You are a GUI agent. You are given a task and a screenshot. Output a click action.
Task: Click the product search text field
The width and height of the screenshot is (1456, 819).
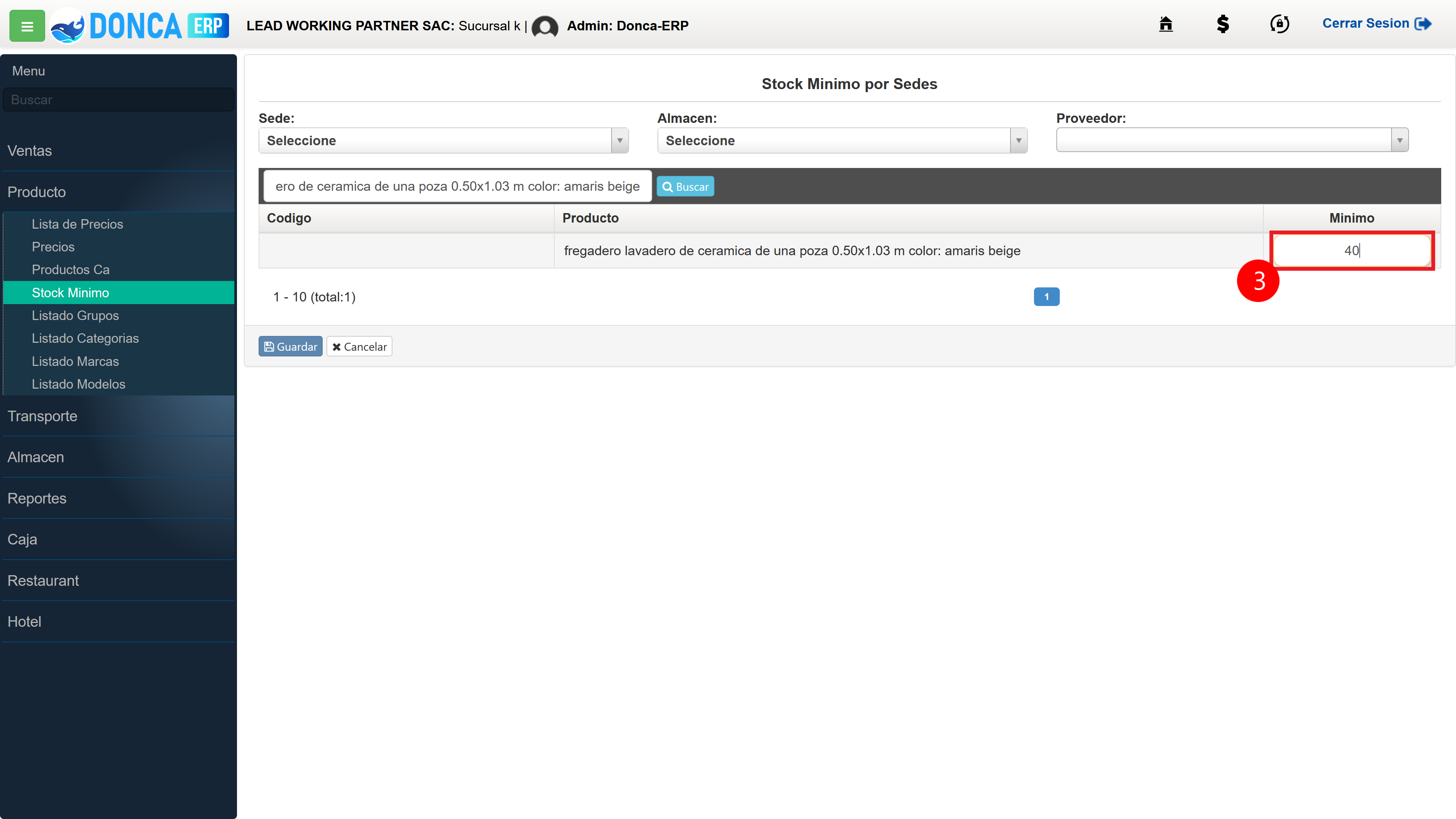[x=457, y=186]
